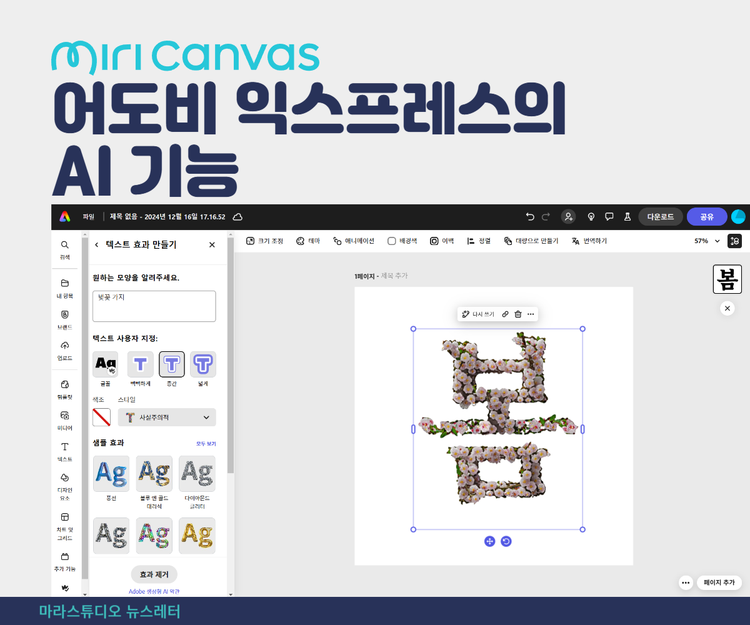Open the 테마 theme toolbar item
This screenshot has height=625, width=750.
pos(308,241)
